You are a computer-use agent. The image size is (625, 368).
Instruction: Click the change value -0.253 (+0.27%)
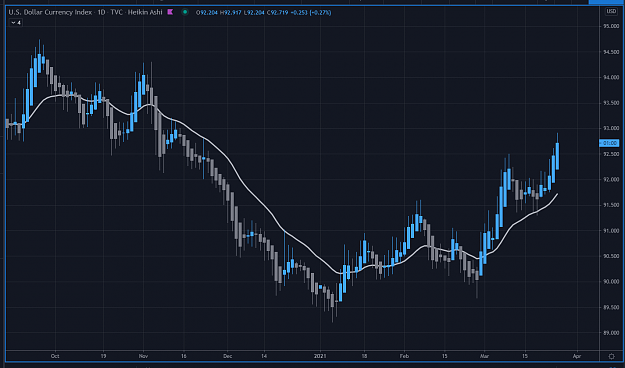point(311,12)
